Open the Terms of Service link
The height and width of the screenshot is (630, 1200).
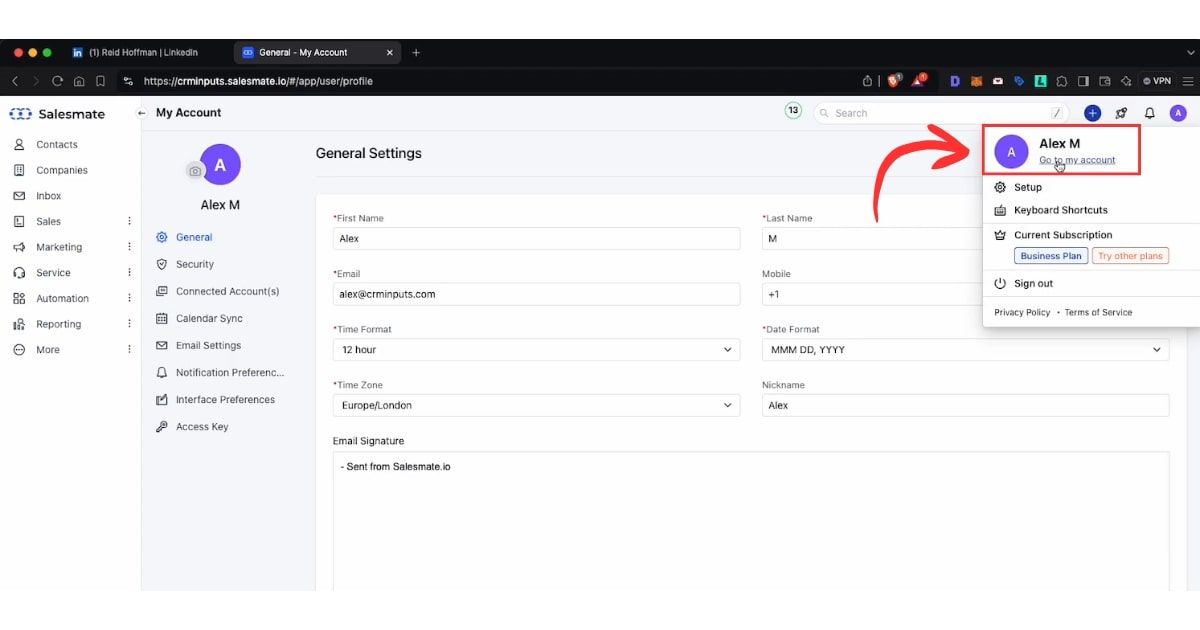(1098, 312)
